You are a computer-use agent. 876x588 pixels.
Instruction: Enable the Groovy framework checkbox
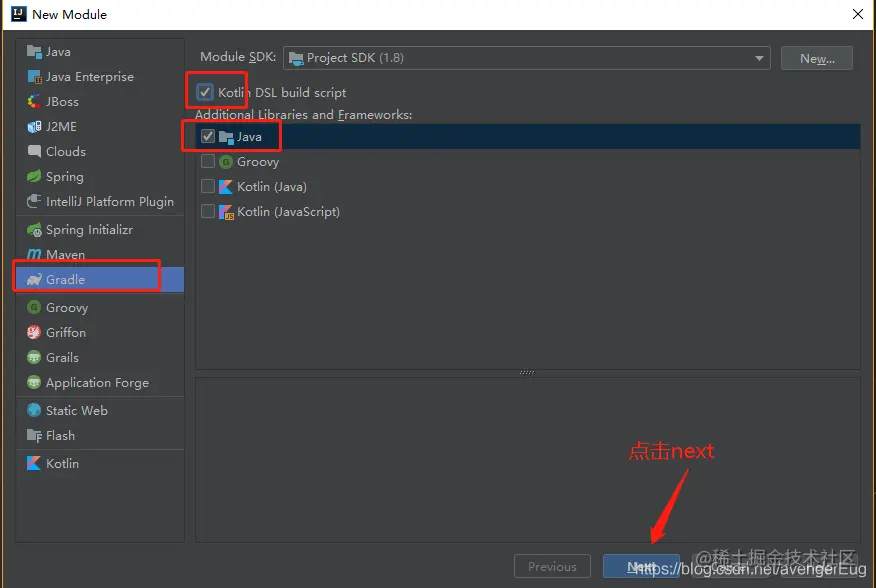tap(208, 162)
